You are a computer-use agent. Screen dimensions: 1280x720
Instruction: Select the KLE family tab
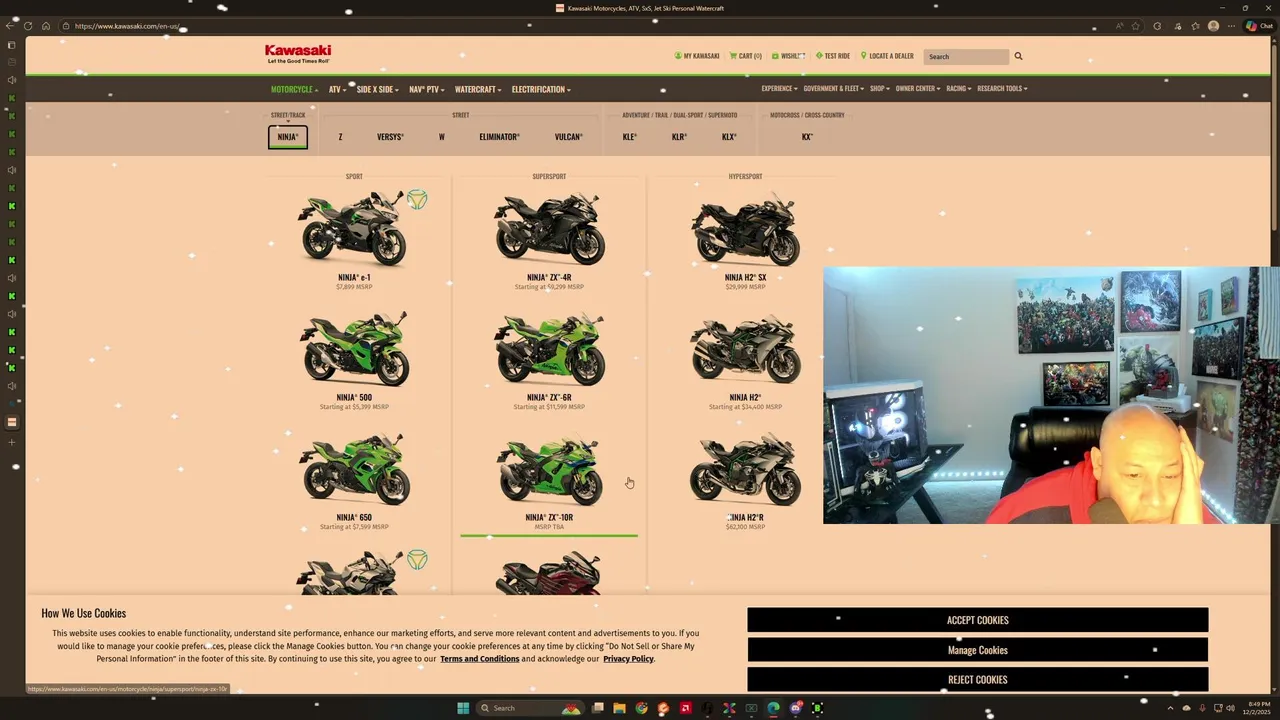[629, 137]
